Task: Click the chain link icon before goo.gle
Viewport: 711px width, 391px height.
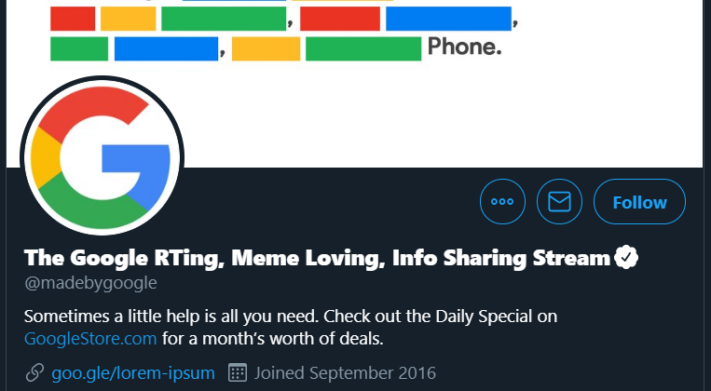Action: coord(34,373)
